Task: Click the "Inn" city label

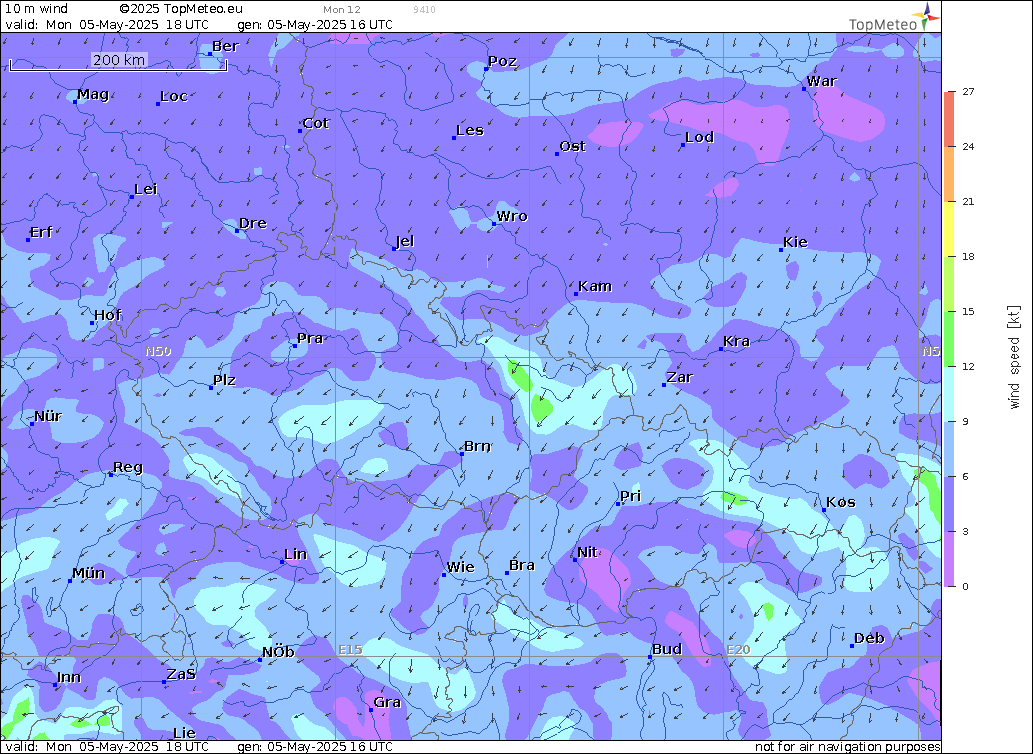Action: click(x=69, y=678)
